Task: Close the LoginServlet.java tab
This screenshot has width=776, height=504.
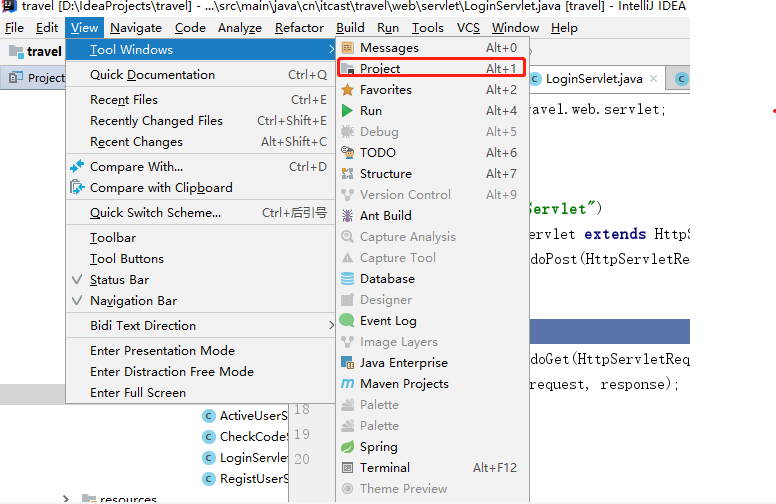Action: (653, 79)
